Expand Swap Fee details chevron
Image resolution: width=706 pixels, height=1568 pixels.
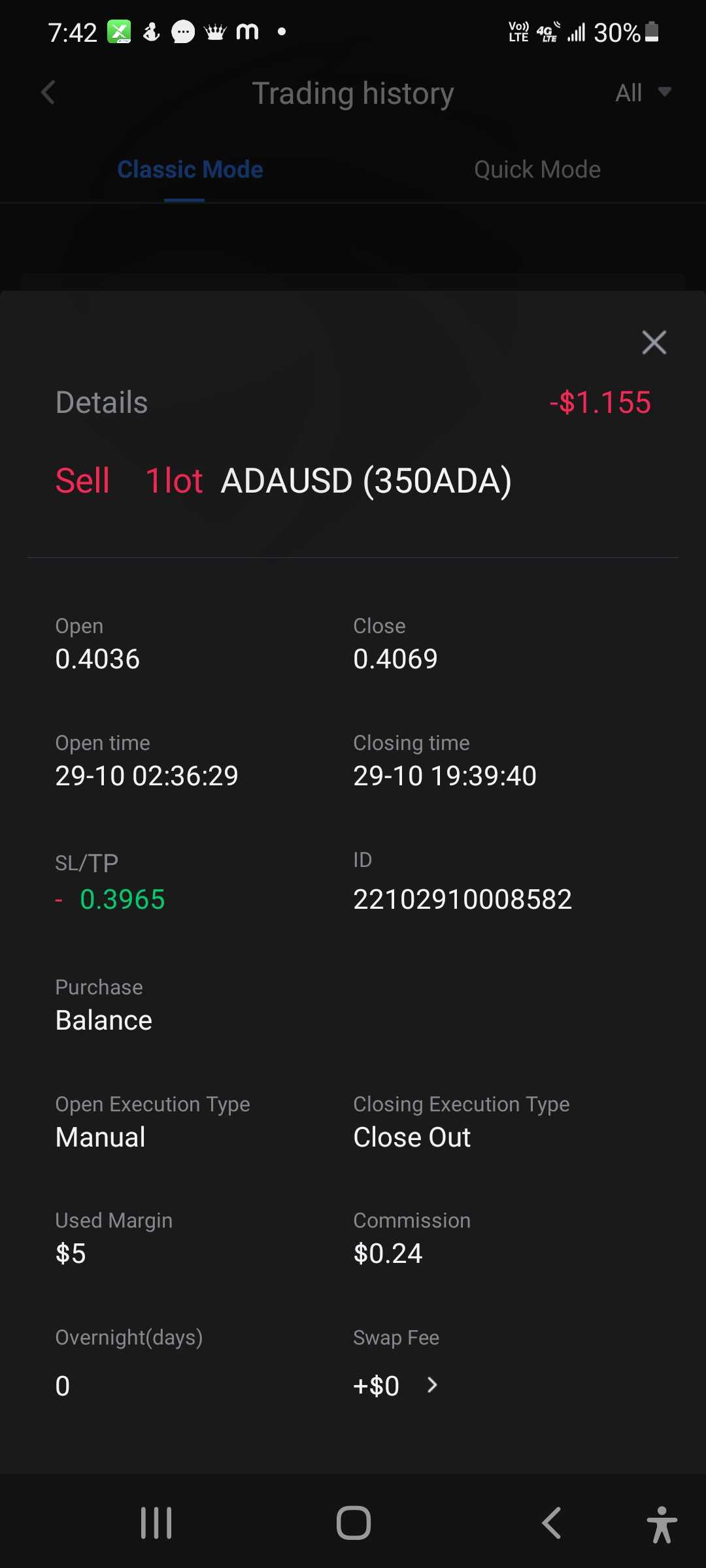point(432,1385)
